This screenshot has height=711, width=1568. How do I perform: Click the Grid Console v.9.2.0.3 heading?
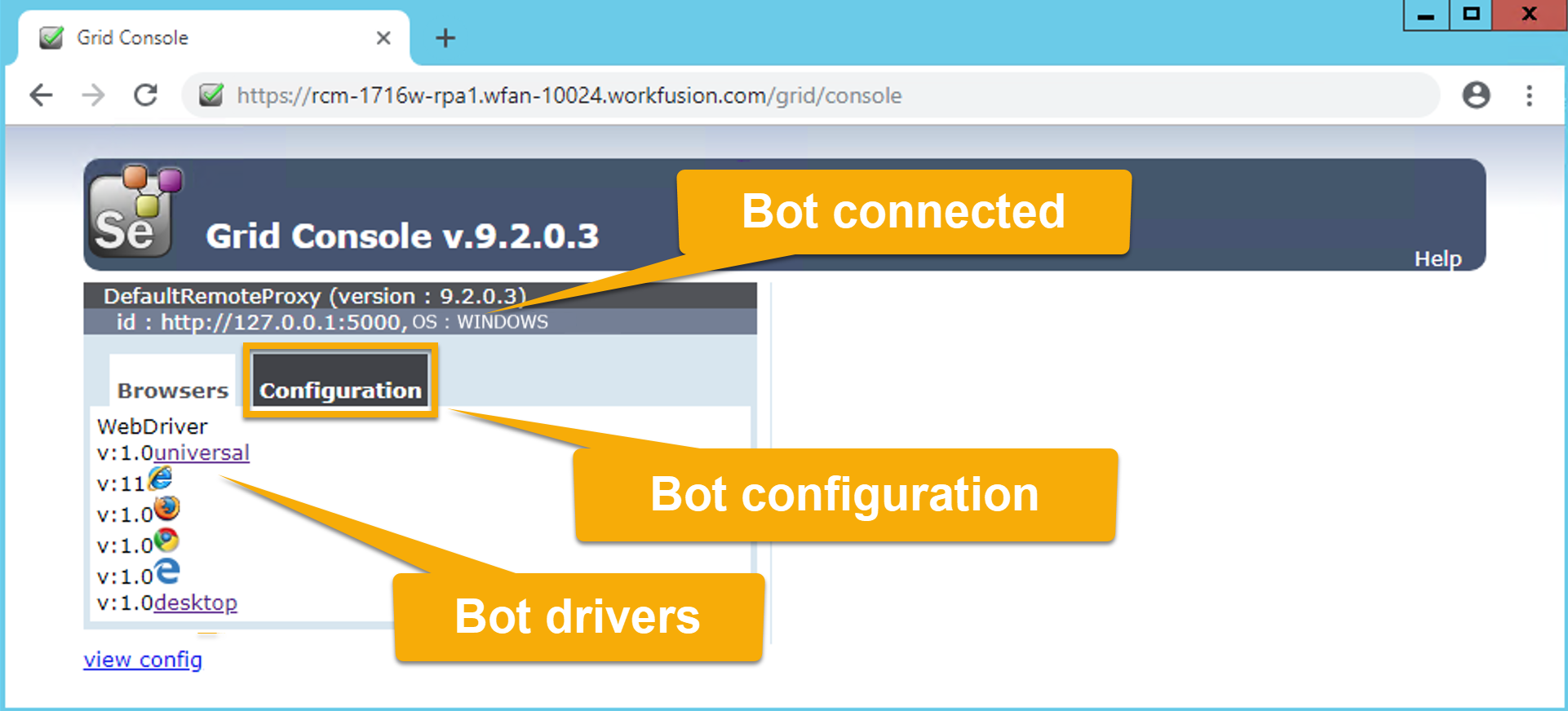pyautogui.click(x=402, y=236)
